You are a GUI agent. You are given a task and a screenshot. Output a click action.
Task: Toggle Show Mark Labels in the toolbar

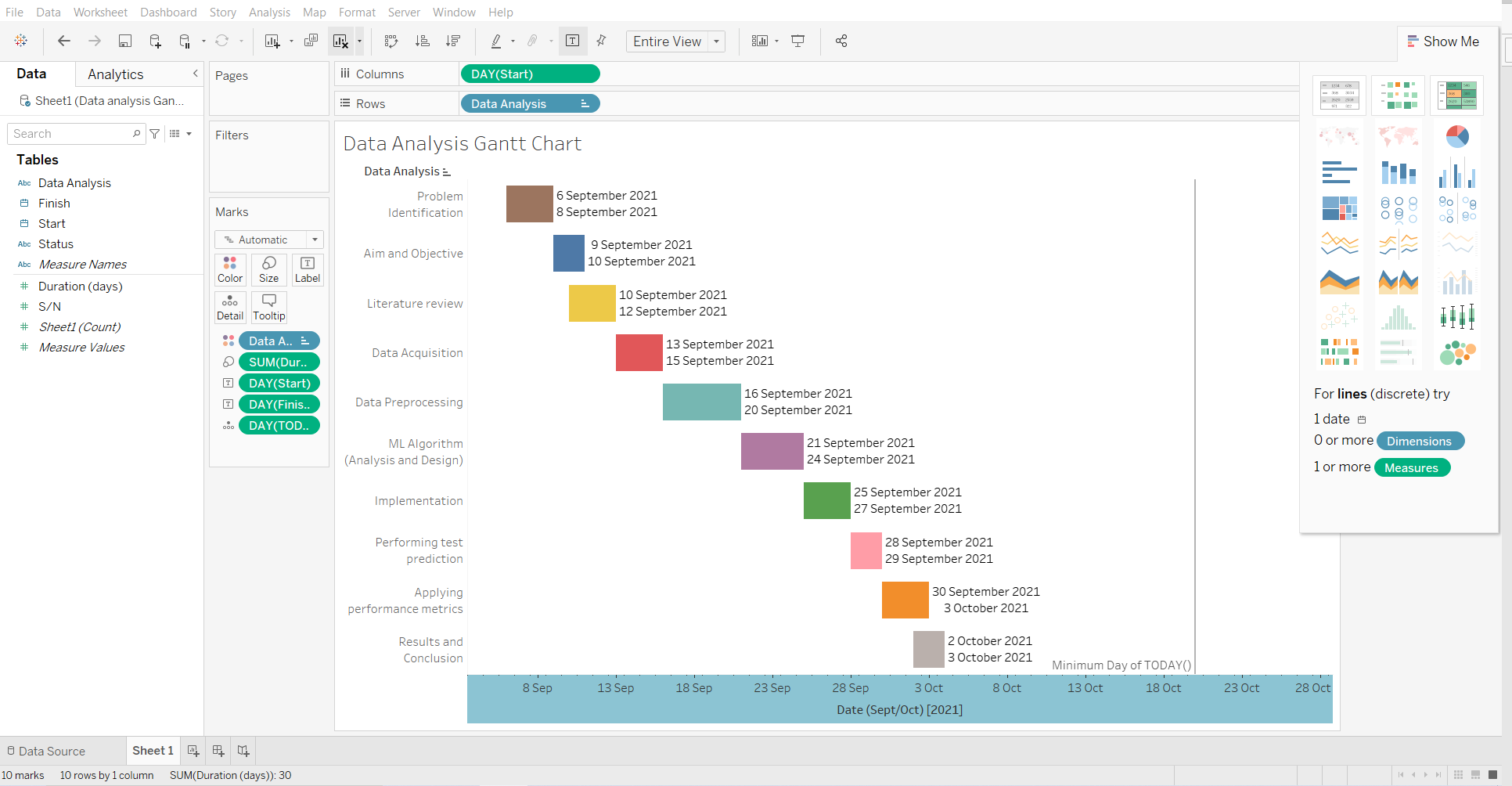572,41
